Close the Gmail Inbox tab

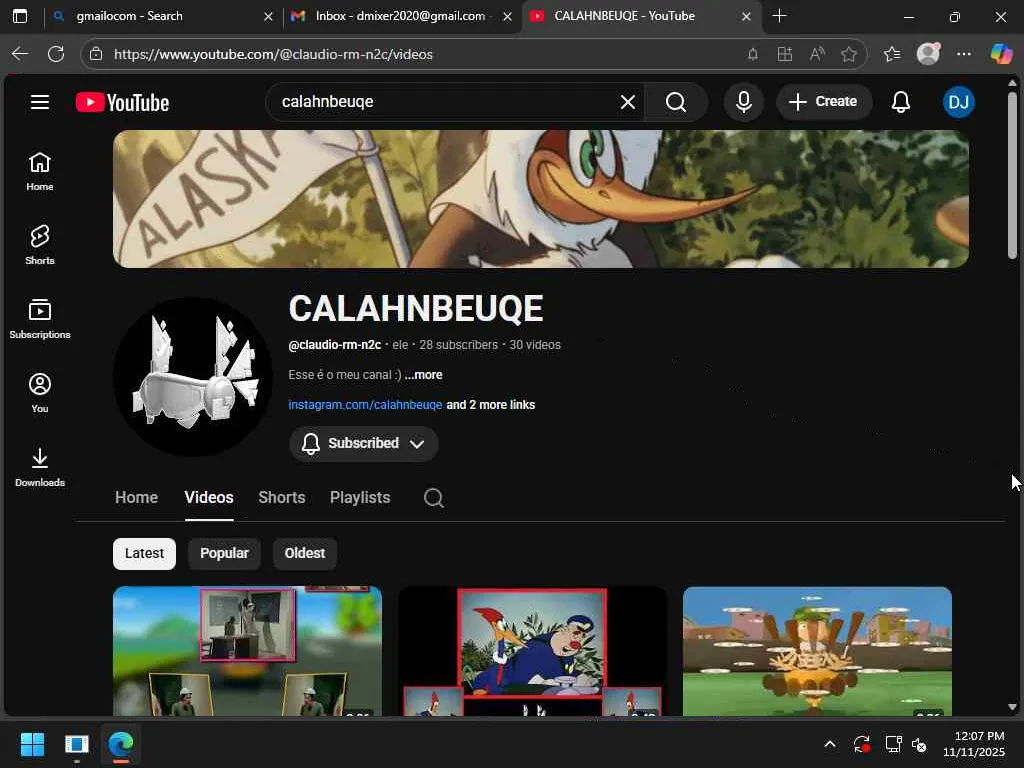pos(507,16)
